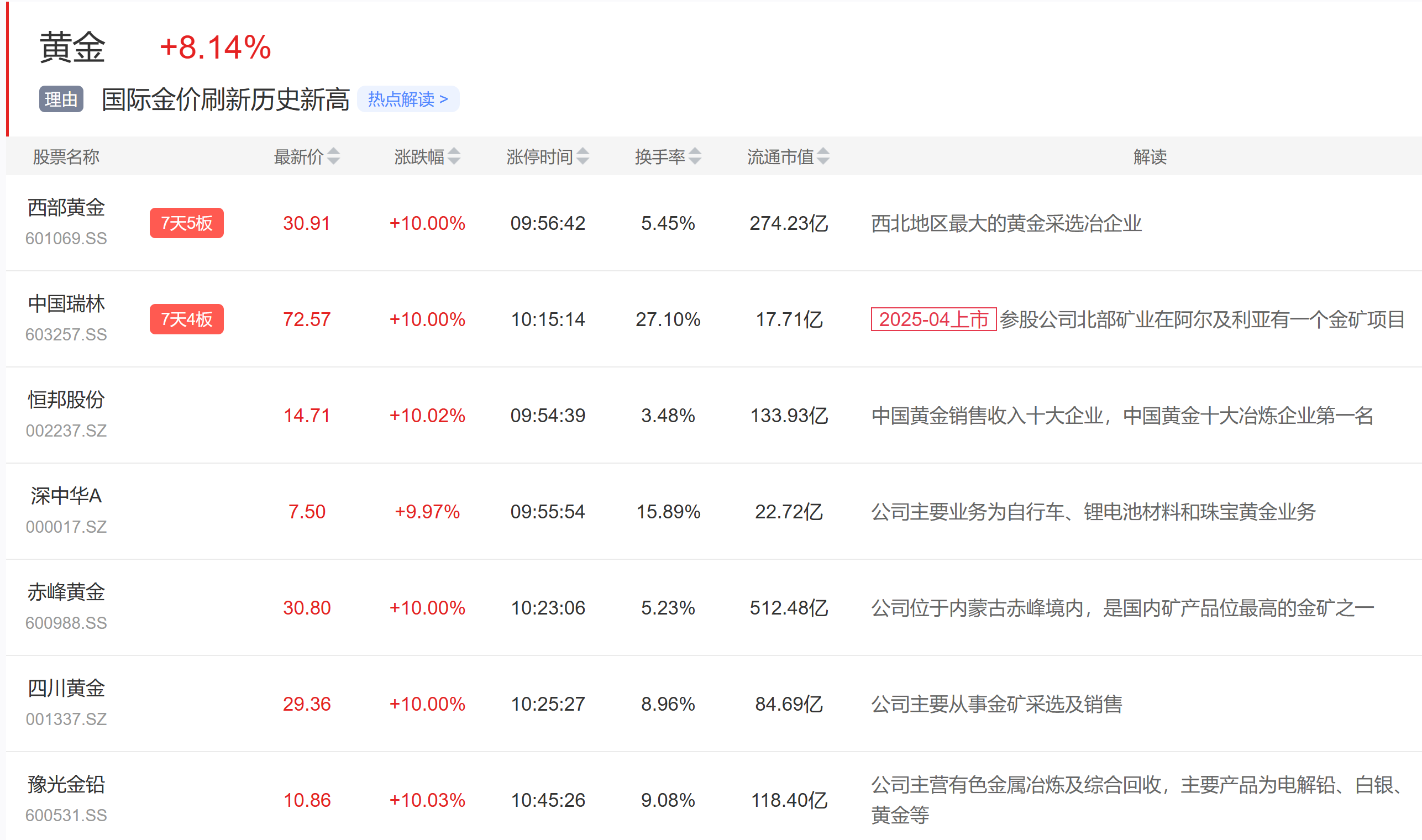1422x840 pixels.
Task: Sort by 涨跌幅 using its sort arrows
Action: (x=454, y=156)
